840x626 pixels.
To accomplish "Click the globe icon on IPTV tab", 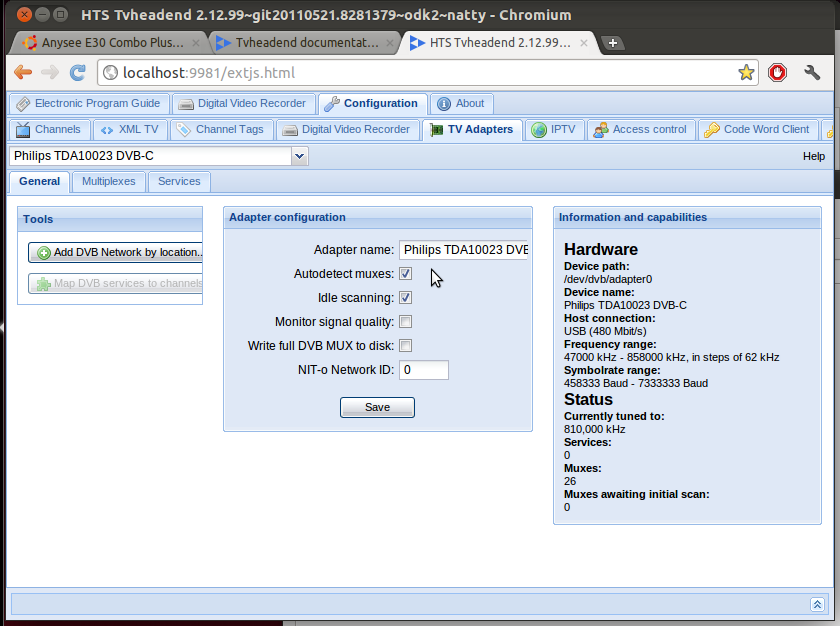I will tap(539, 130).
